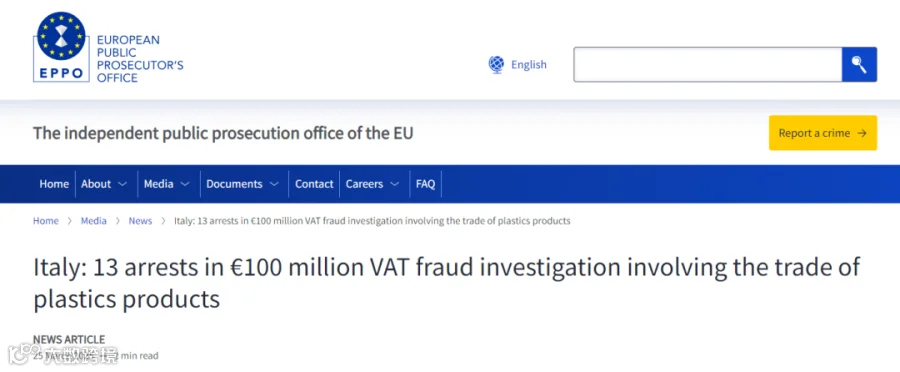900x372 pixels.
Task: Focus the site search text field
Action: (708, 64)
